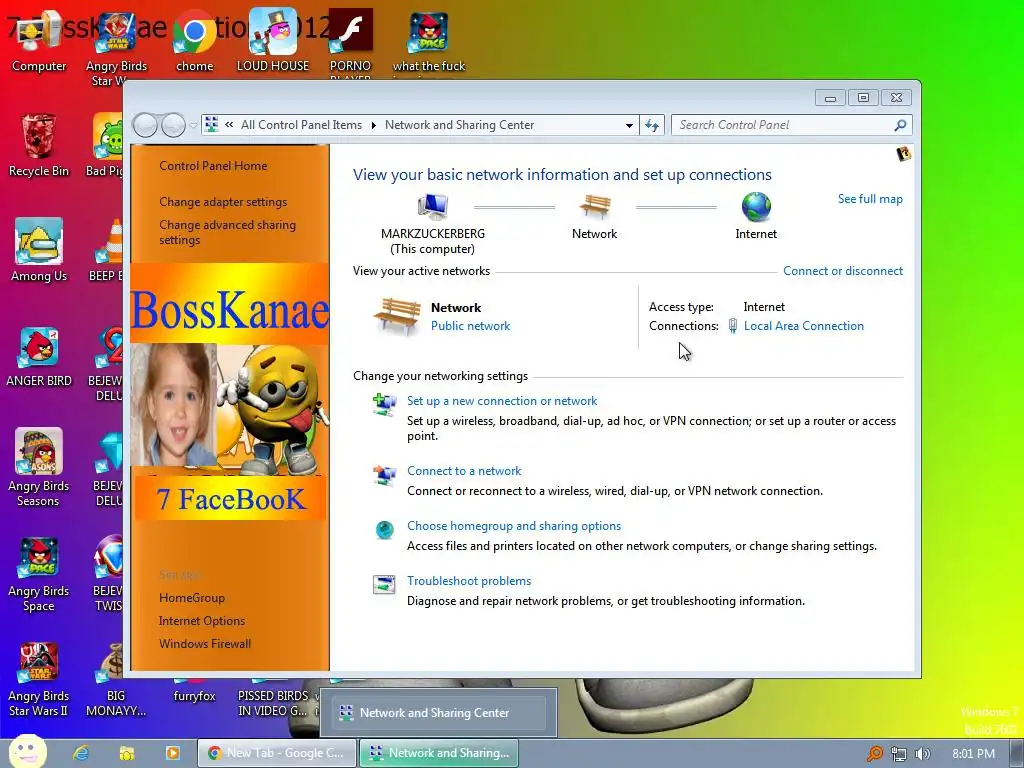Open the Angry Birds Space desktop shortcut
Viewport: 1024px width, 768px height.
(x=39, y=573)
